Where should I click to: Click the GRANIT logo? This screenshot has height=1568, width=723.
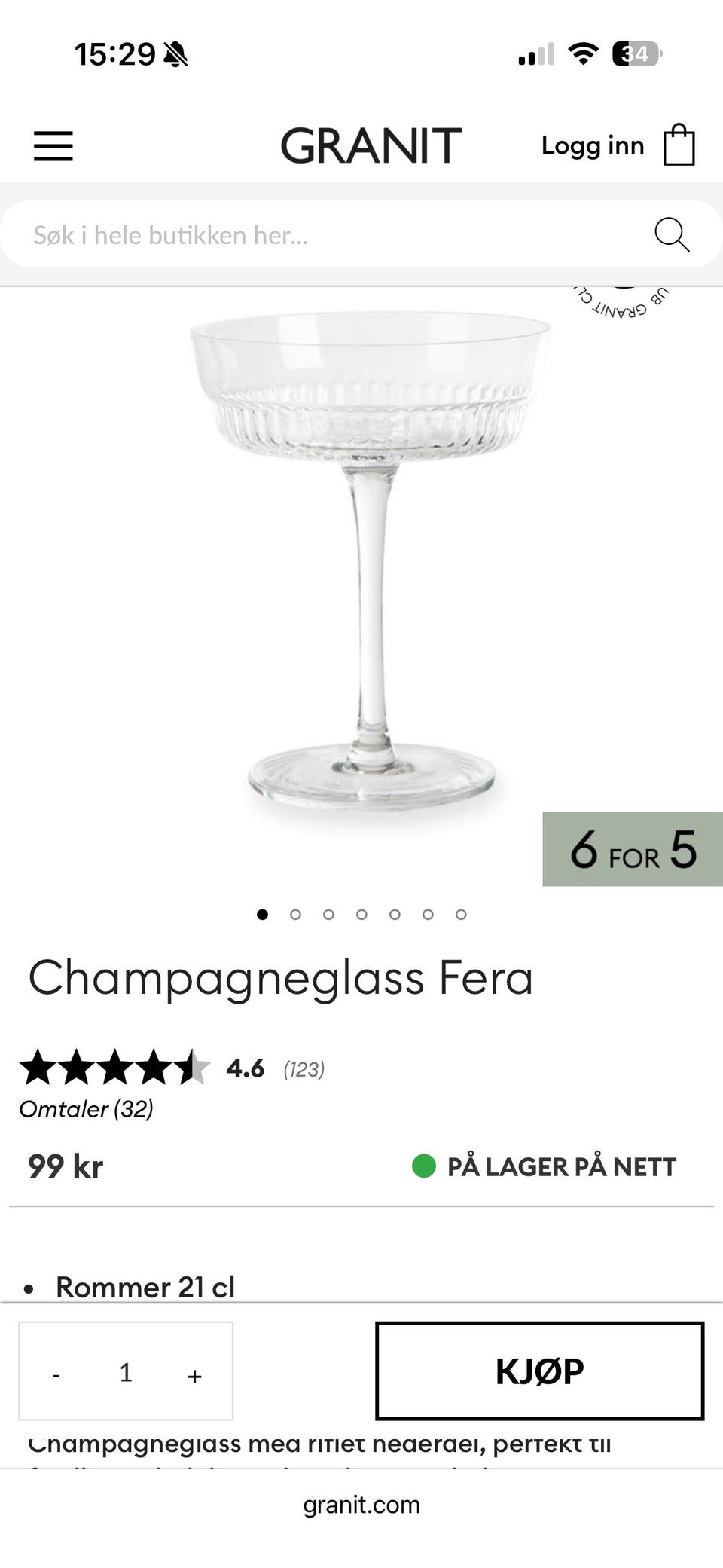pos(371,146)
